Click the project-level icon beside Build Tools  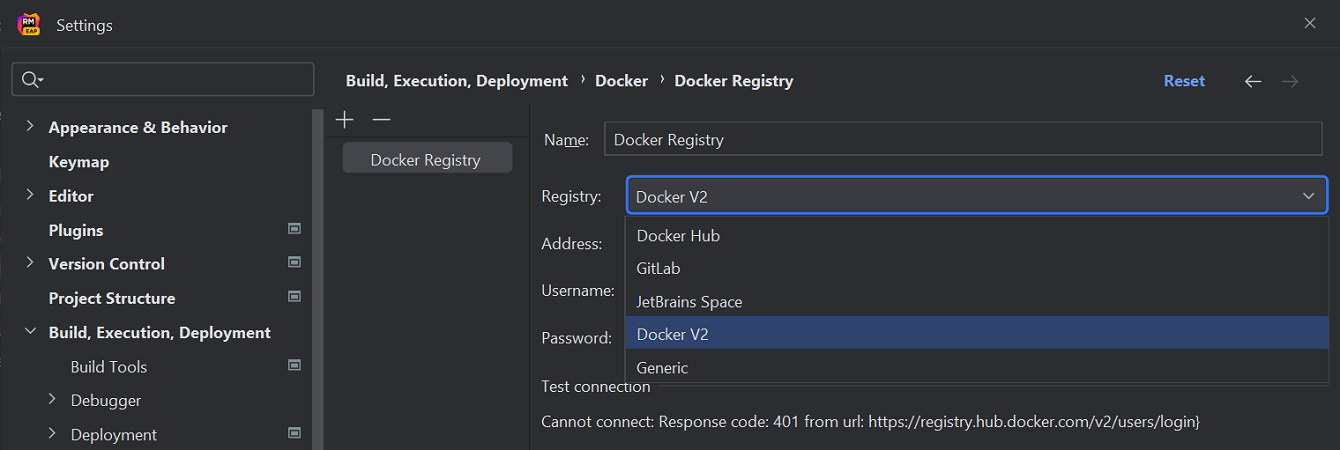tap(294, 366)
